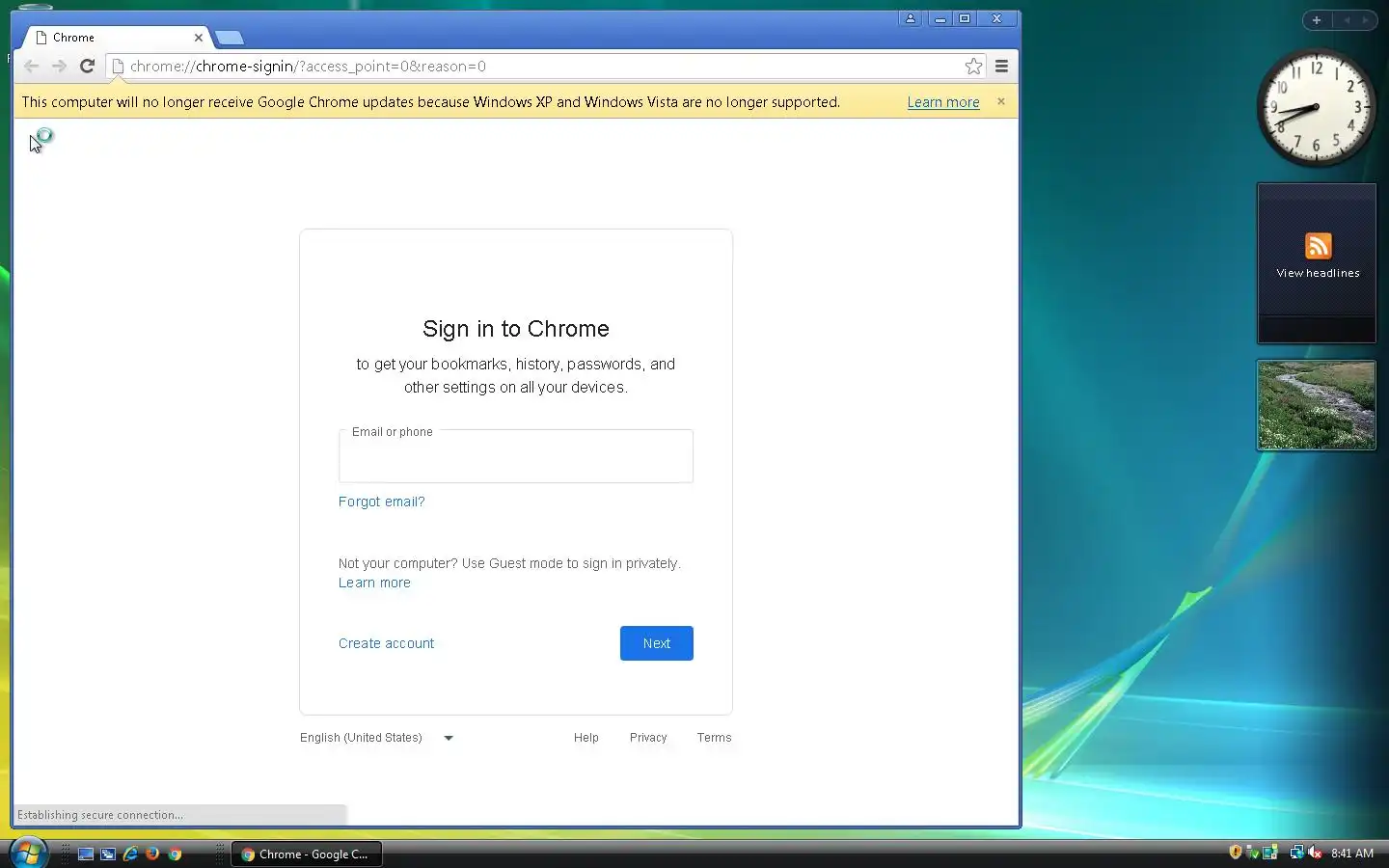Click the Next button
The height and width of the screenshot is (868, 1389).
pyautogui.click(x=656, y=643)
